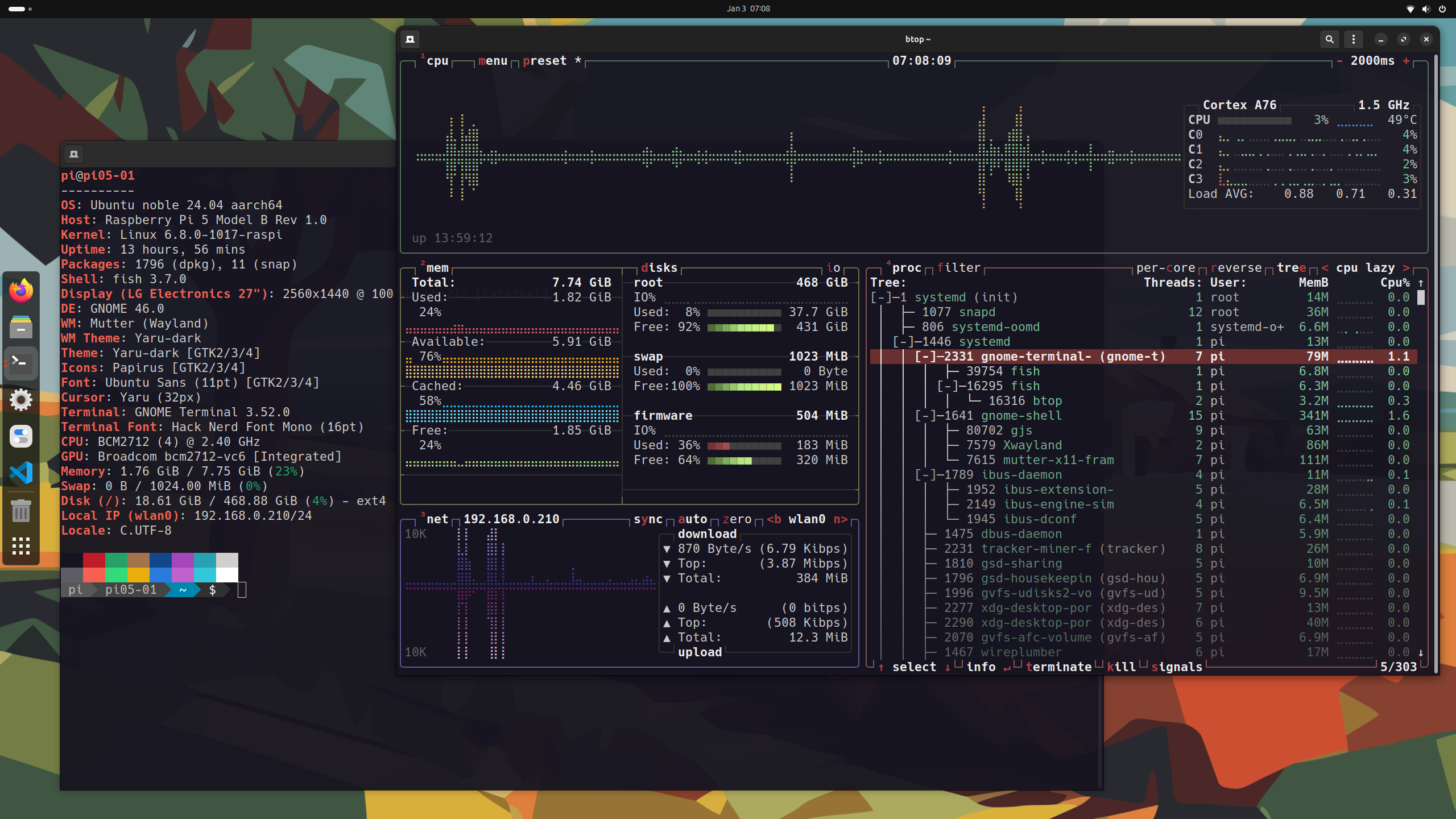Click new tab icon in the neofetch terminal
This screenshot has height=819, width=1456.
click(74, 154)
